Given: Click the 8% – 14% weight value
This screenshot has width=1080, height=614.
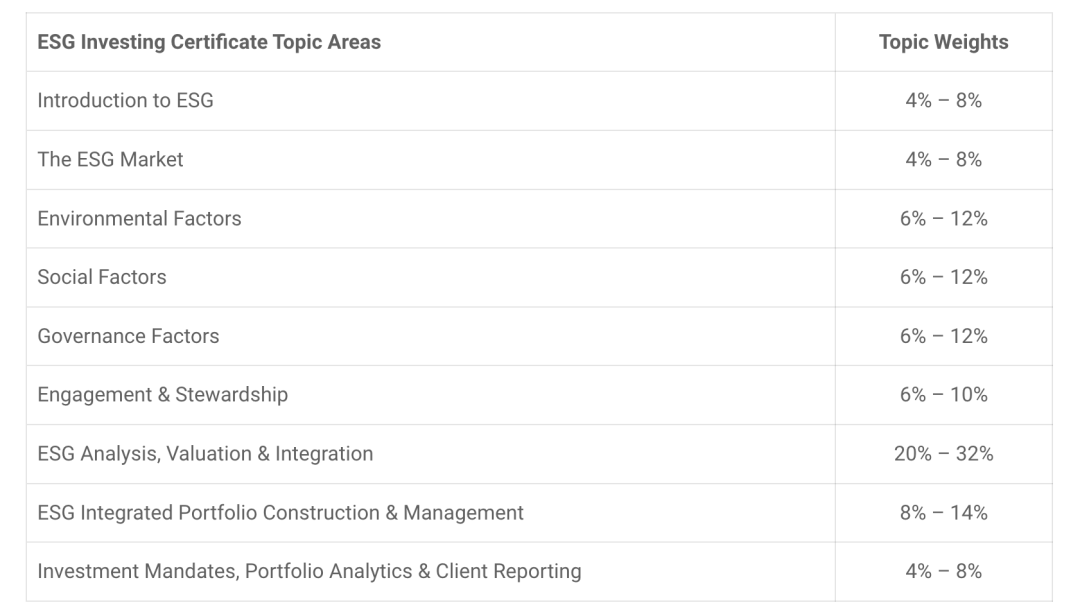Looking at the screenshot, I should (x=943, y=512).
